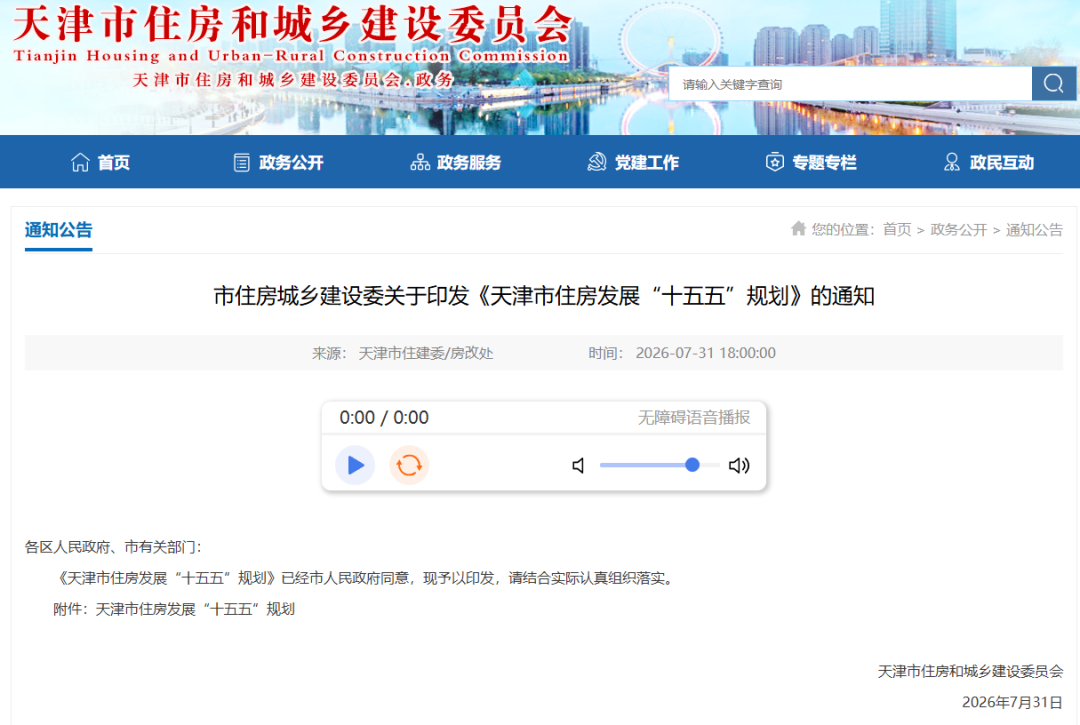Mute audio with the low-volume speaker icon
Viewport: 1080px width, 725px height.
[x=579, y=466]
